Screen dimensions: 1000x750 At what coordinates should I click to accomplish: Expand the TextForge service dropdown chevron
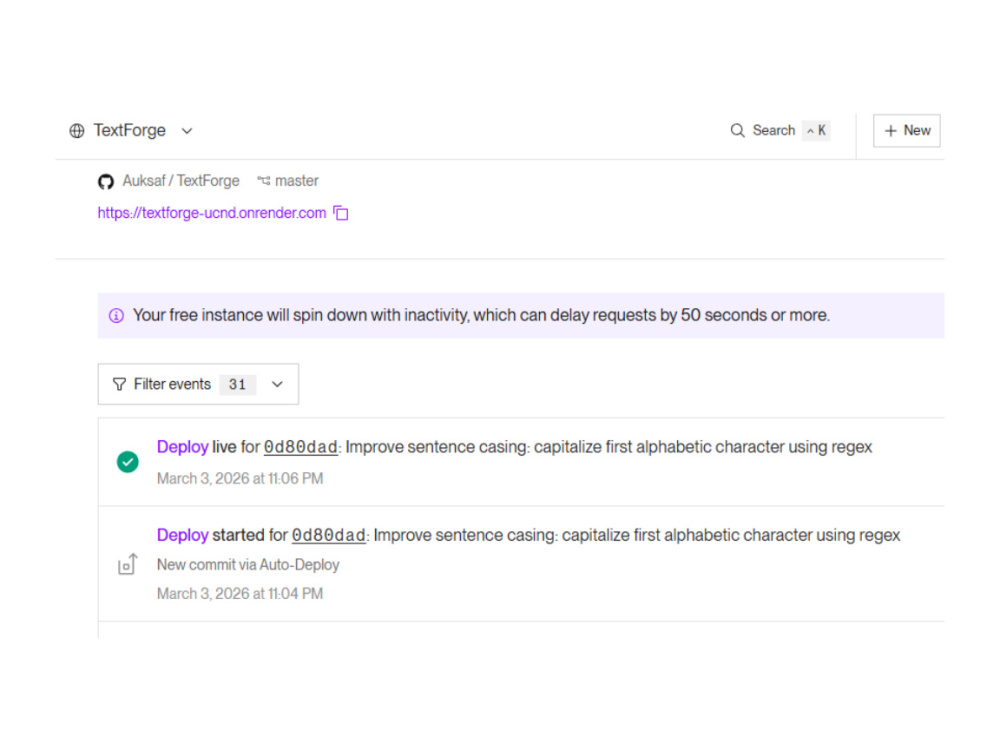coord(187,131)
